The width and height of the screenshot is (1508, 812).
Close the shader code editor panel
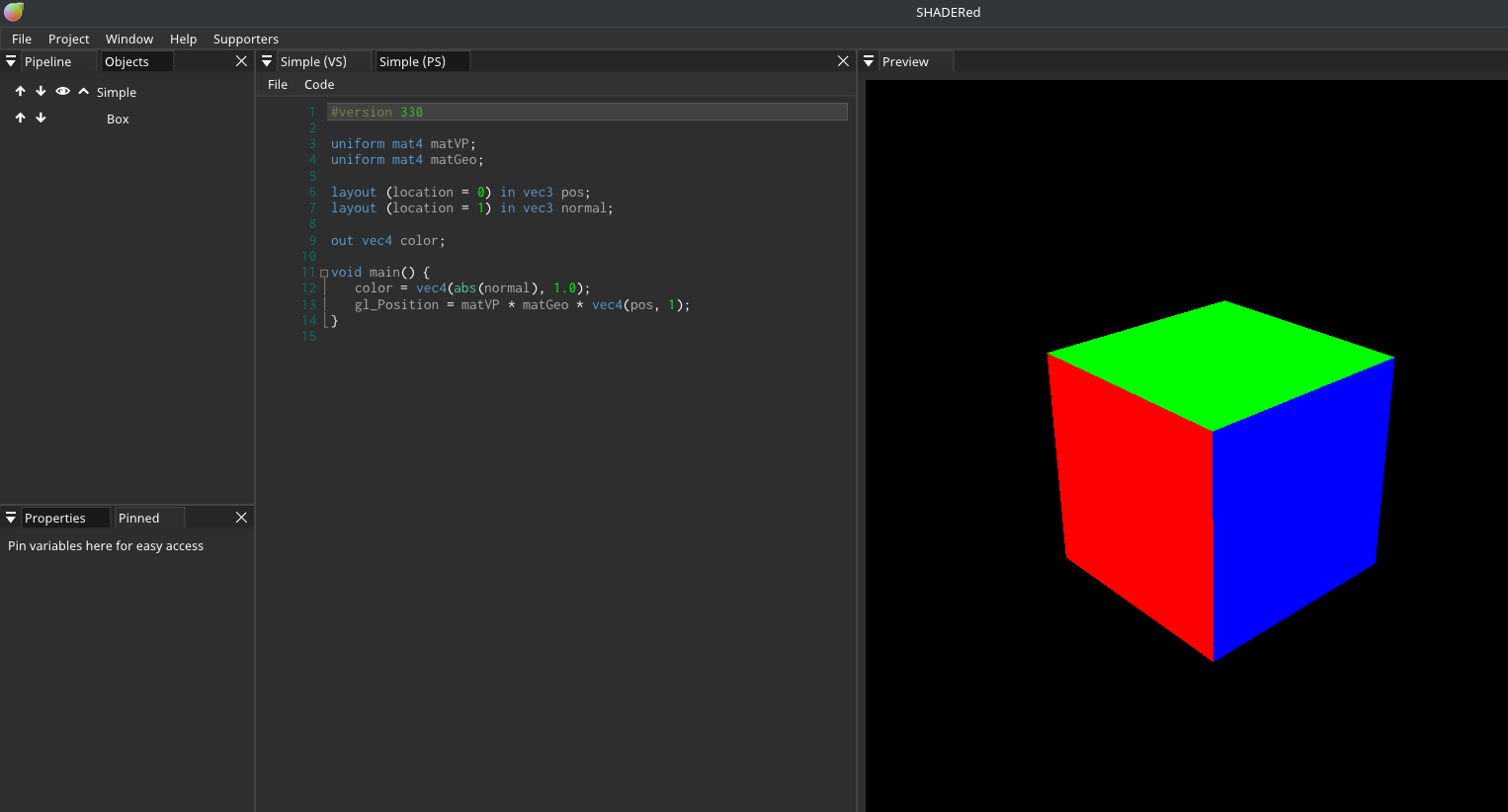pyautogui.click(x=843, y=61)
